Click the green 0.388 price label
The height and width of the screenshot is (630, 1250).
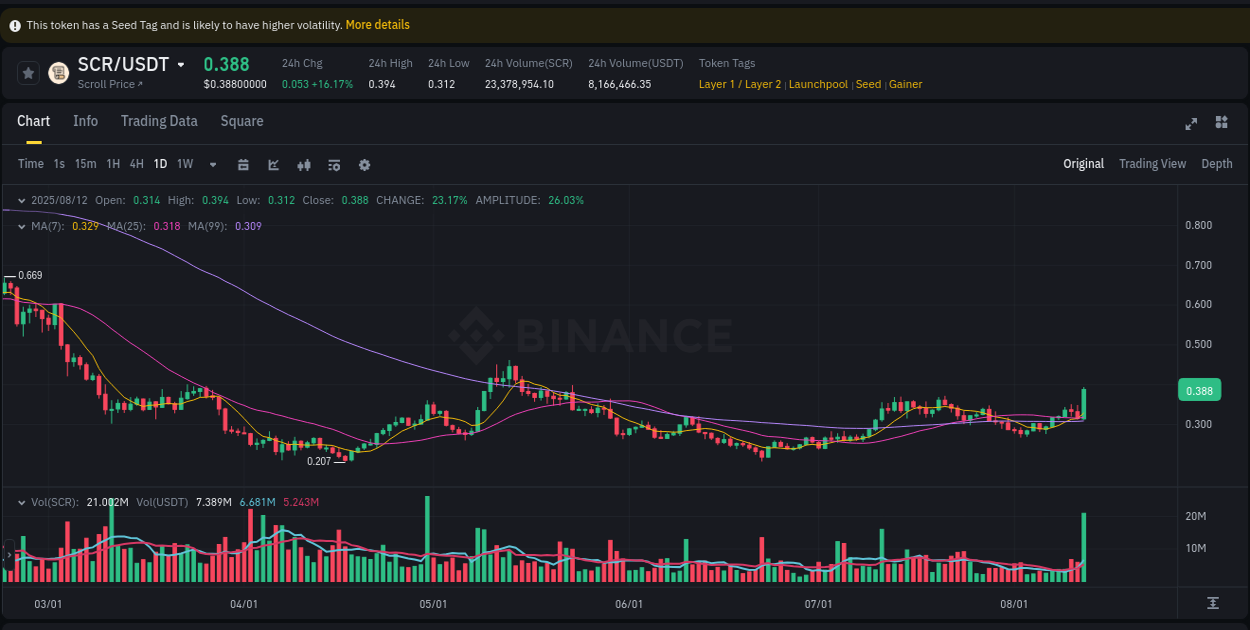(x=1199, y=390)
